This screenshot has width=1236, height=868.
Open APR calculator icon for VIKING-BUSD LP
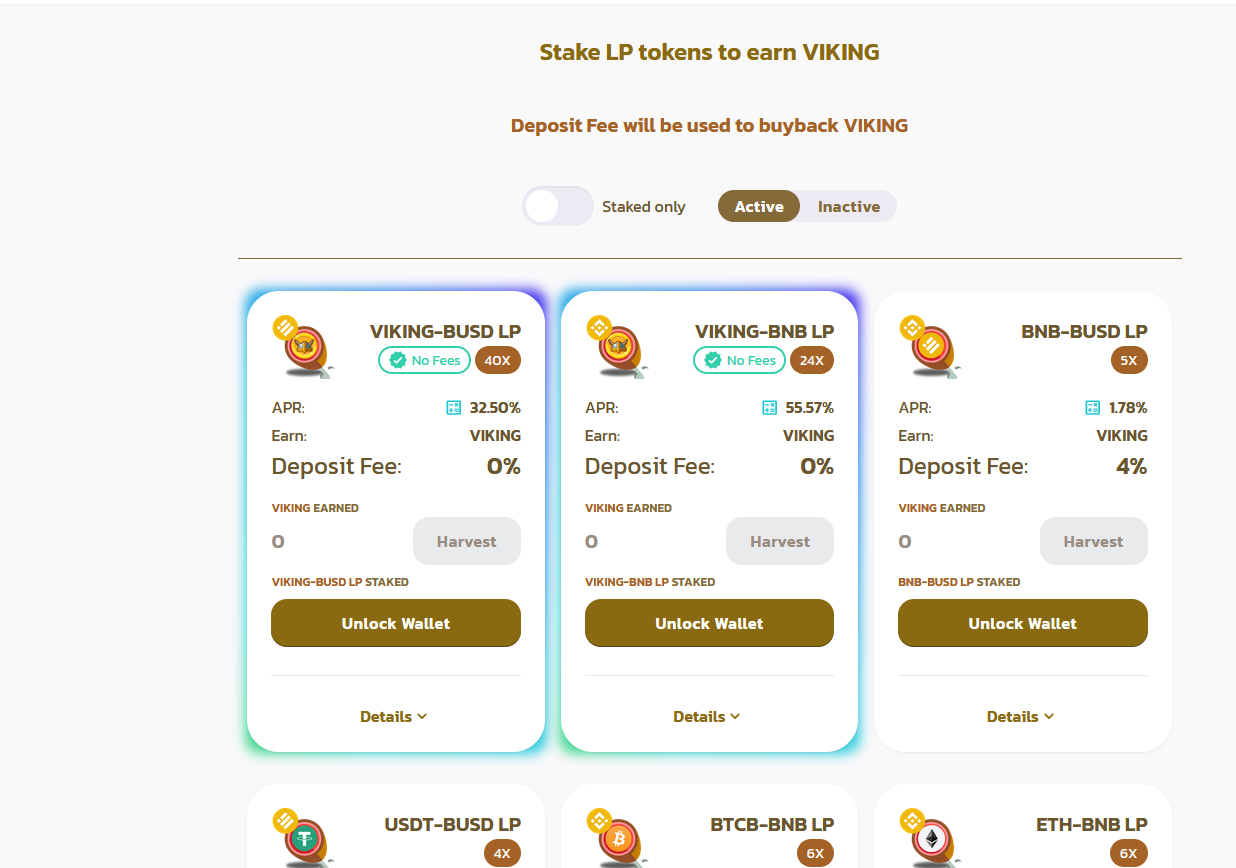pos(454,408)
